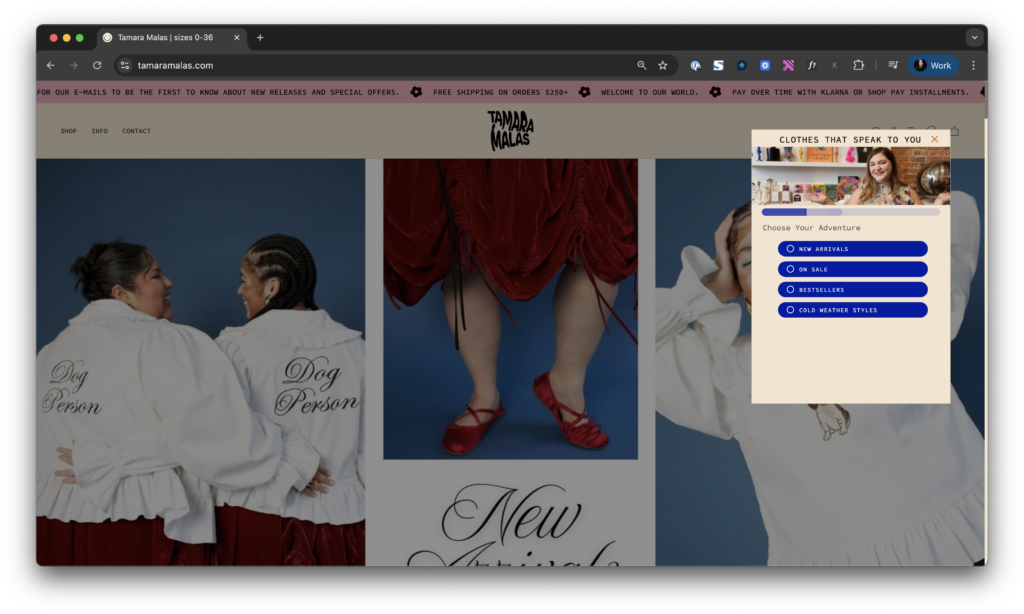Open the Work profile menu

pyautogui.click(x=932, y=65)
